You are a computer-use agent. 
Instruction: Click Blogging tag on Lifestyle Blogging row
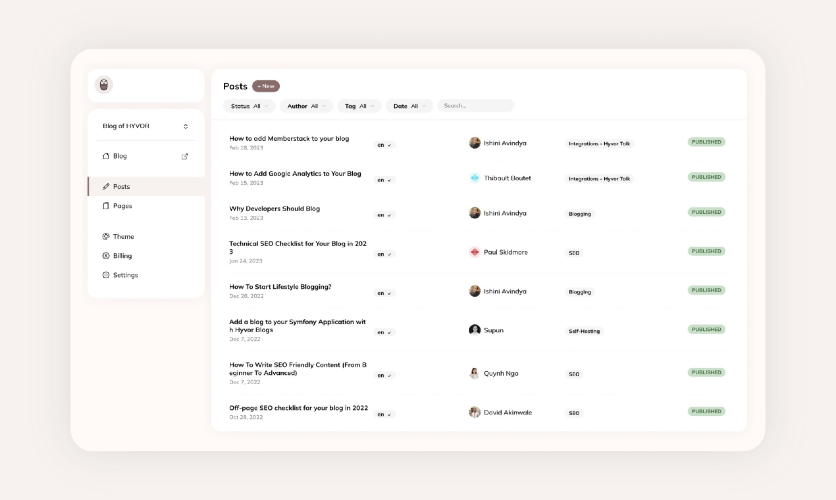point(580,292)
